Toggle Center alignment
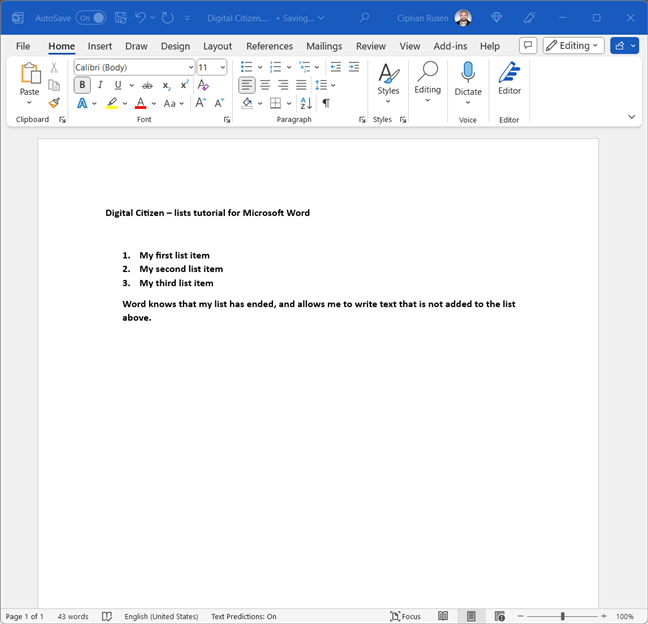648x624 pixels. coord(265,85)
